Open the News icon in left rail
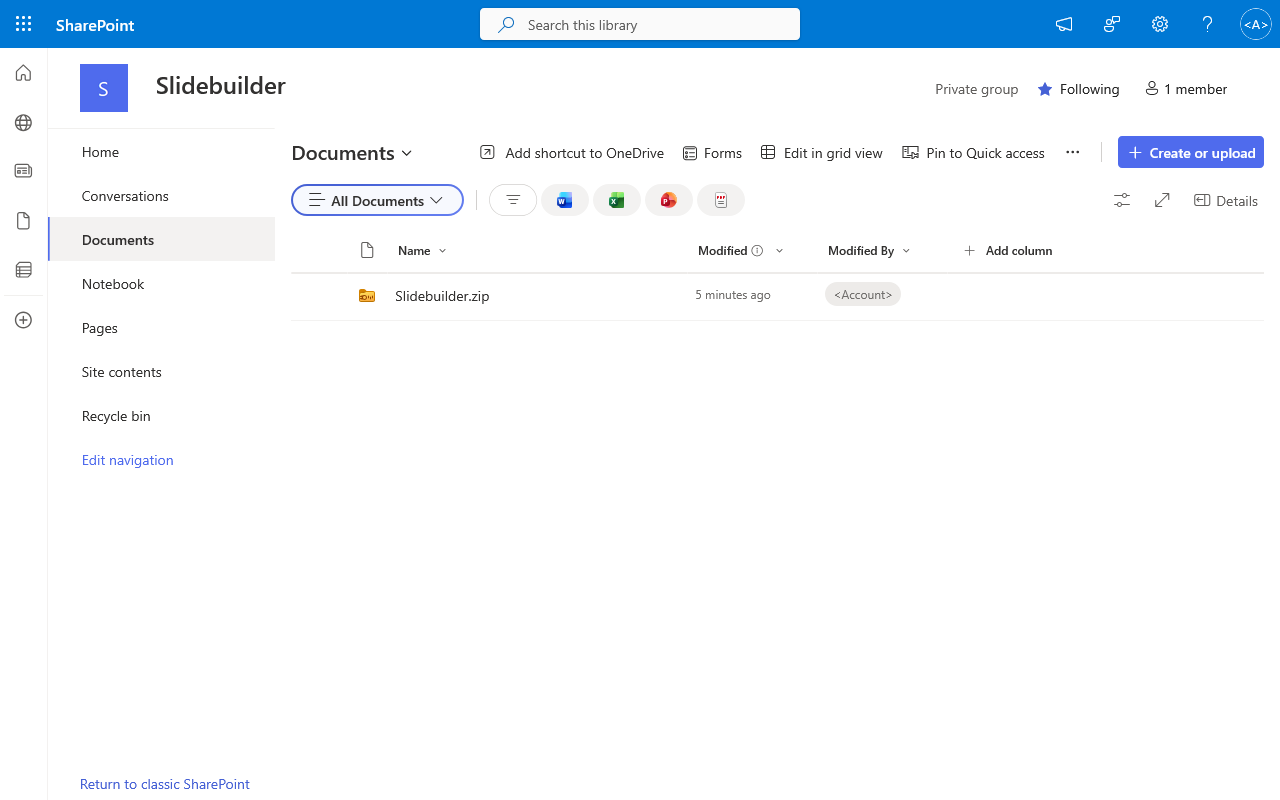The height and width of the screenshot is (800, 1280). pos(23,171)
